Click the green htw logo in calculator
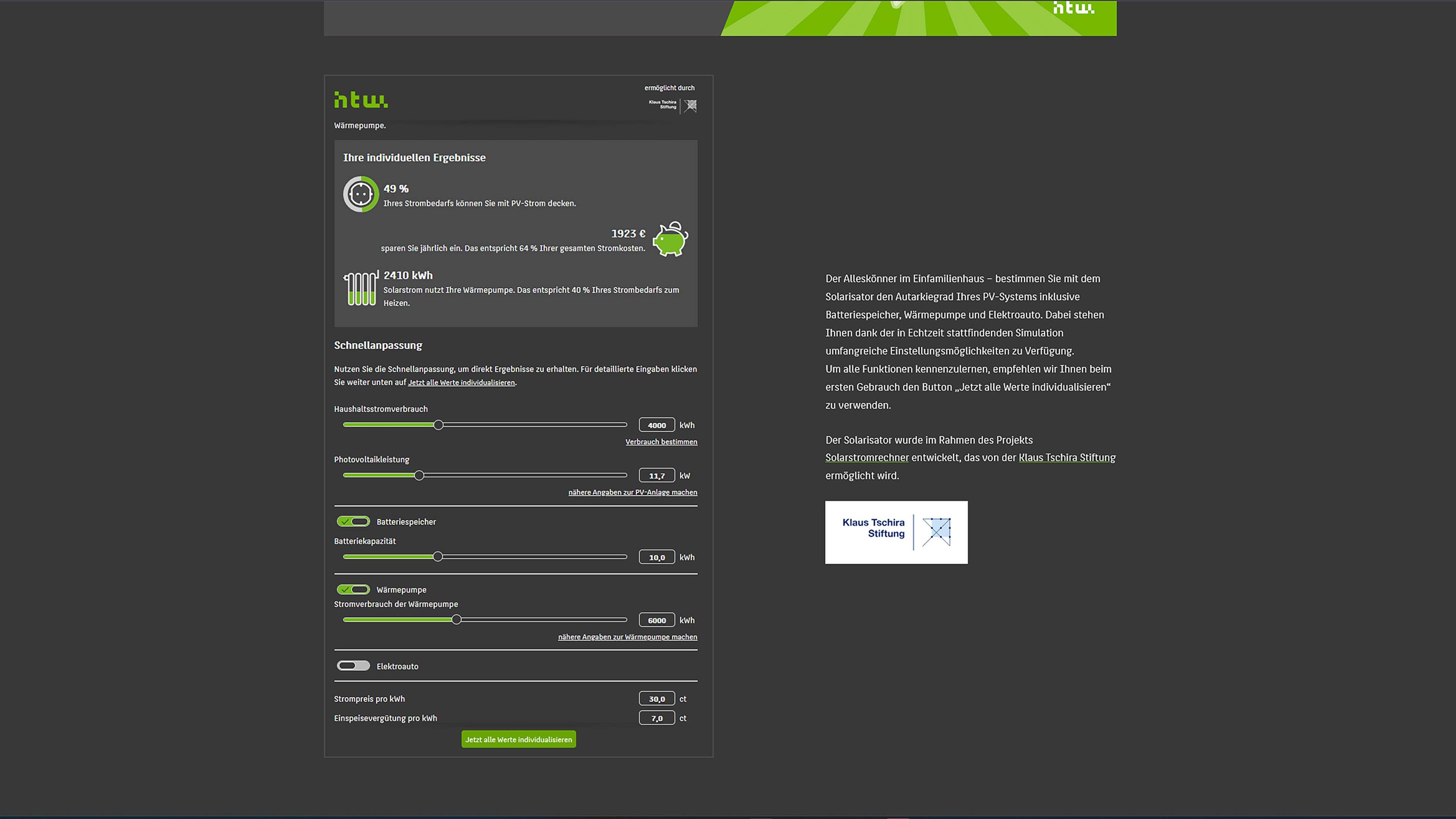The width and height of the screenshot is (1456, 819). tap(361, 100)
